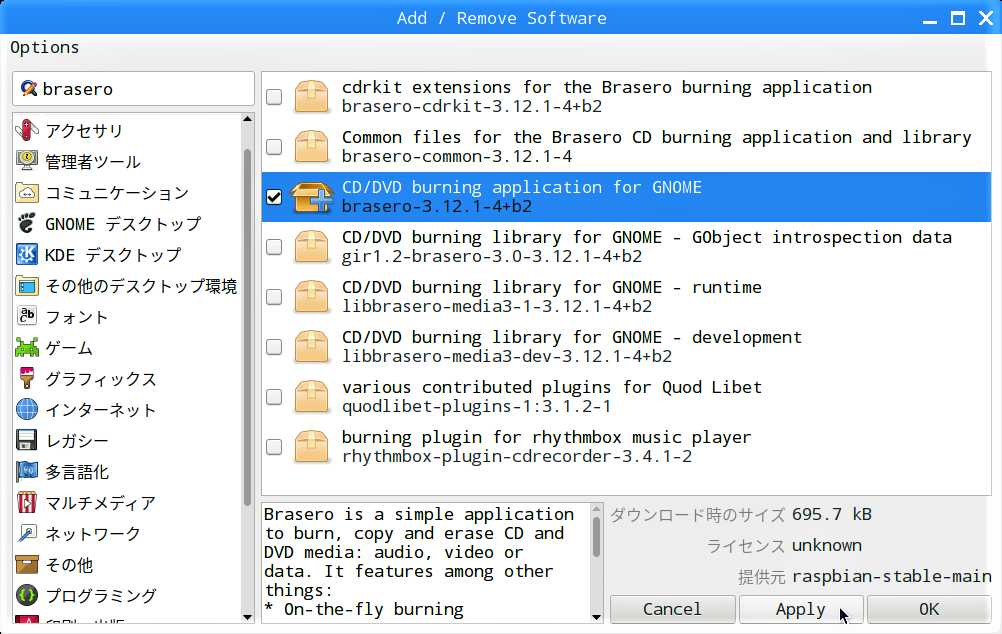
Task: Click the コミュニケーション category icon
Action: [x=26, y=192]
